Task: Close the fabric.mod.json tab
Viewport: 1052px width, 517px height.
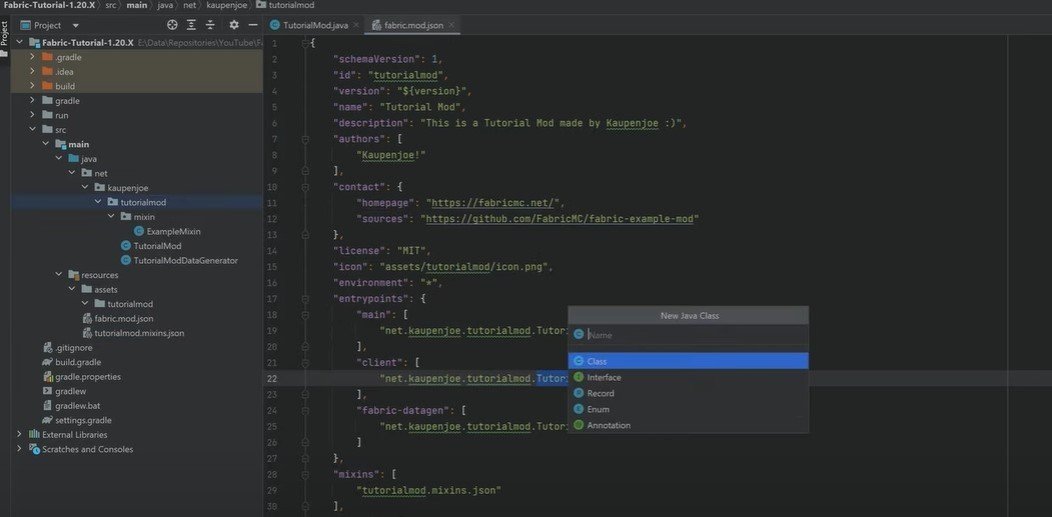Action: (452, 25)
